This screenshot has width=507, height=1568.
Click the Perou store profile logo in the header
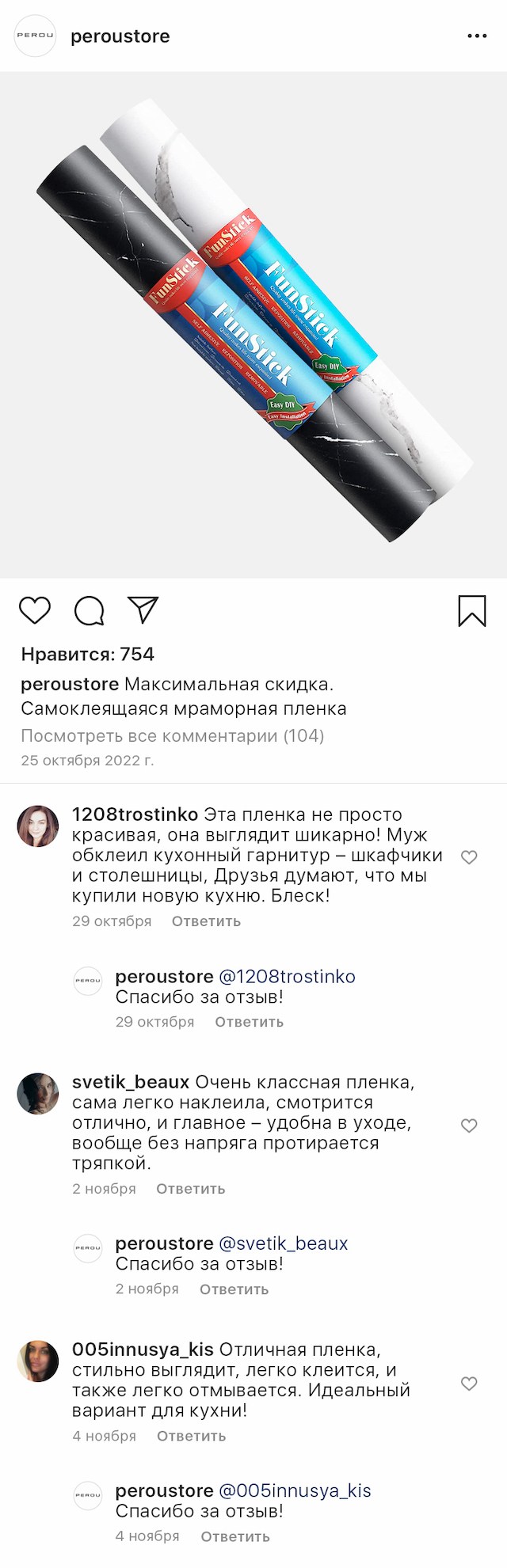[x=36, y=36]
